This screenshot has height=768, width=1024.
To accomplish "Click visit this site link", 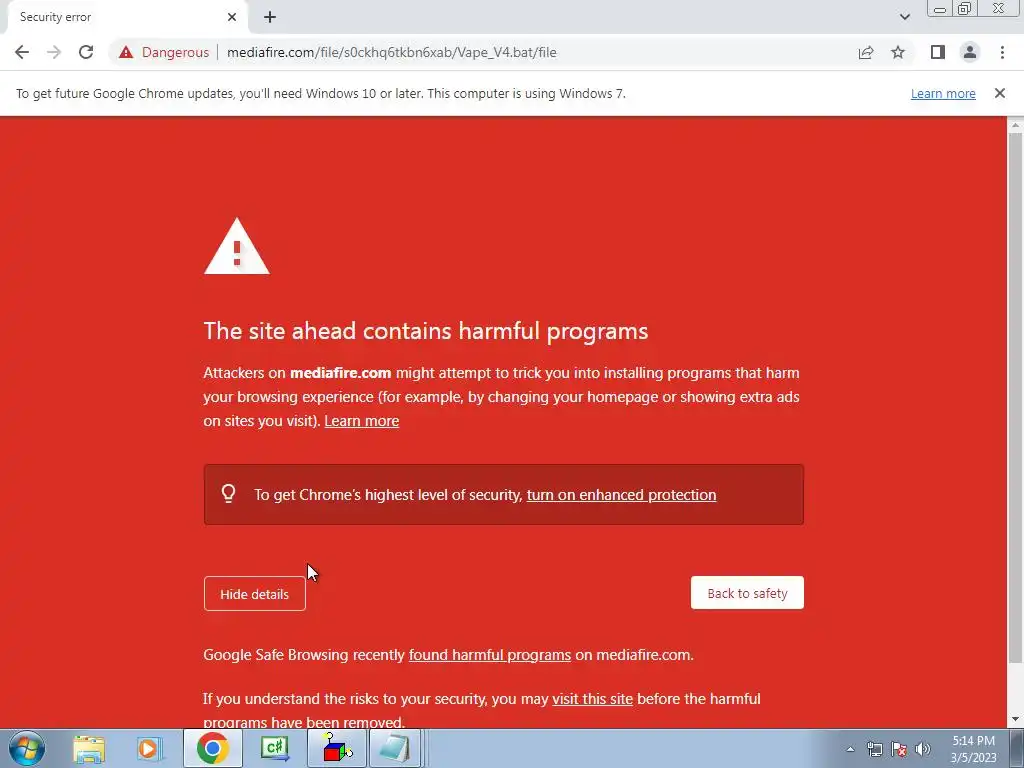I will 592,699.
